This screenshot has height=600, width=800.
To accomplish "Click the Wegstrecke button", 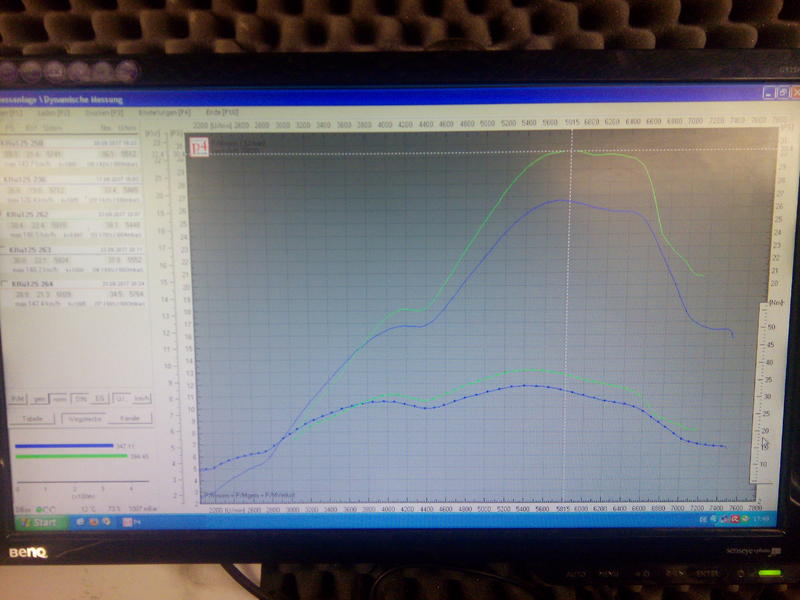I will (84, 419).
